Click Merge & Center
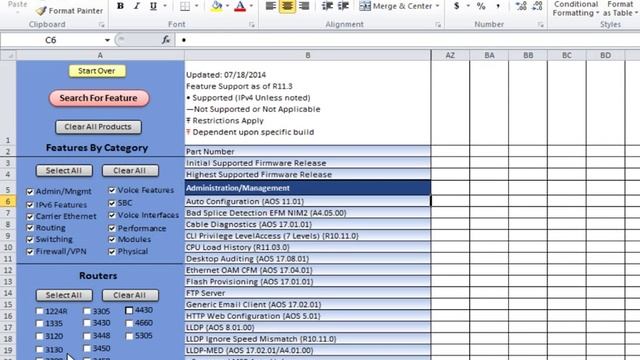The height and width of the screenshot is (360, 640). tap(395, 6)
